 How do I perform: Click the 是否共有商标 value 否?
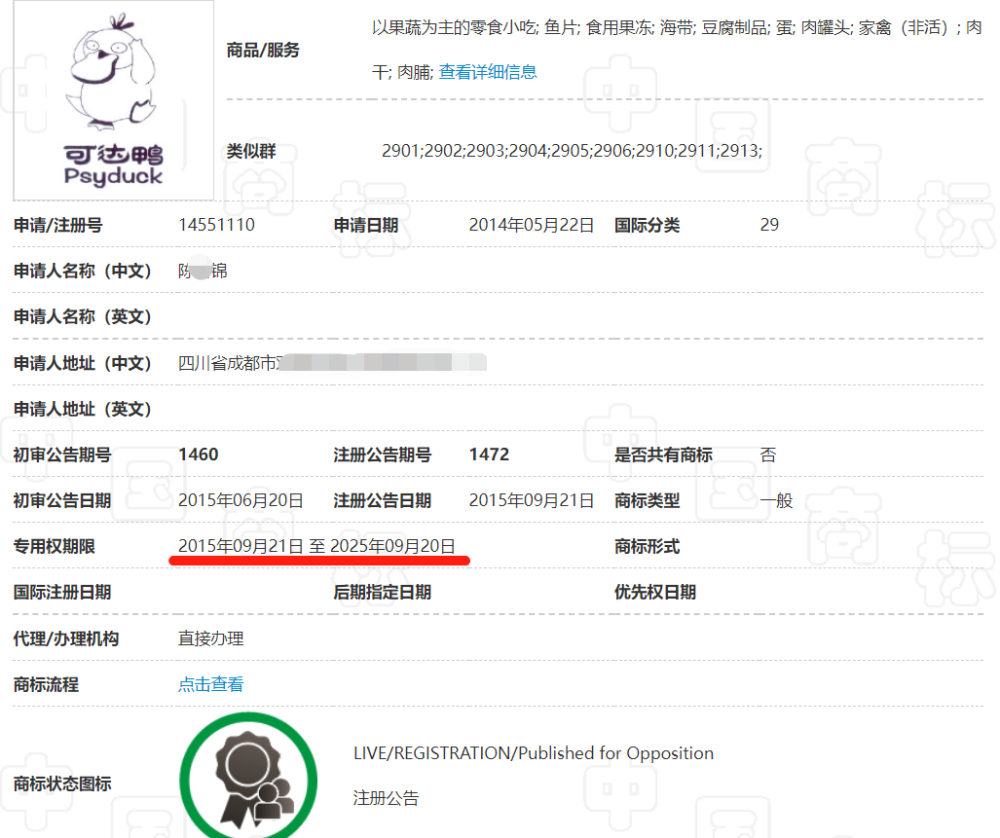tap(768, 455)
